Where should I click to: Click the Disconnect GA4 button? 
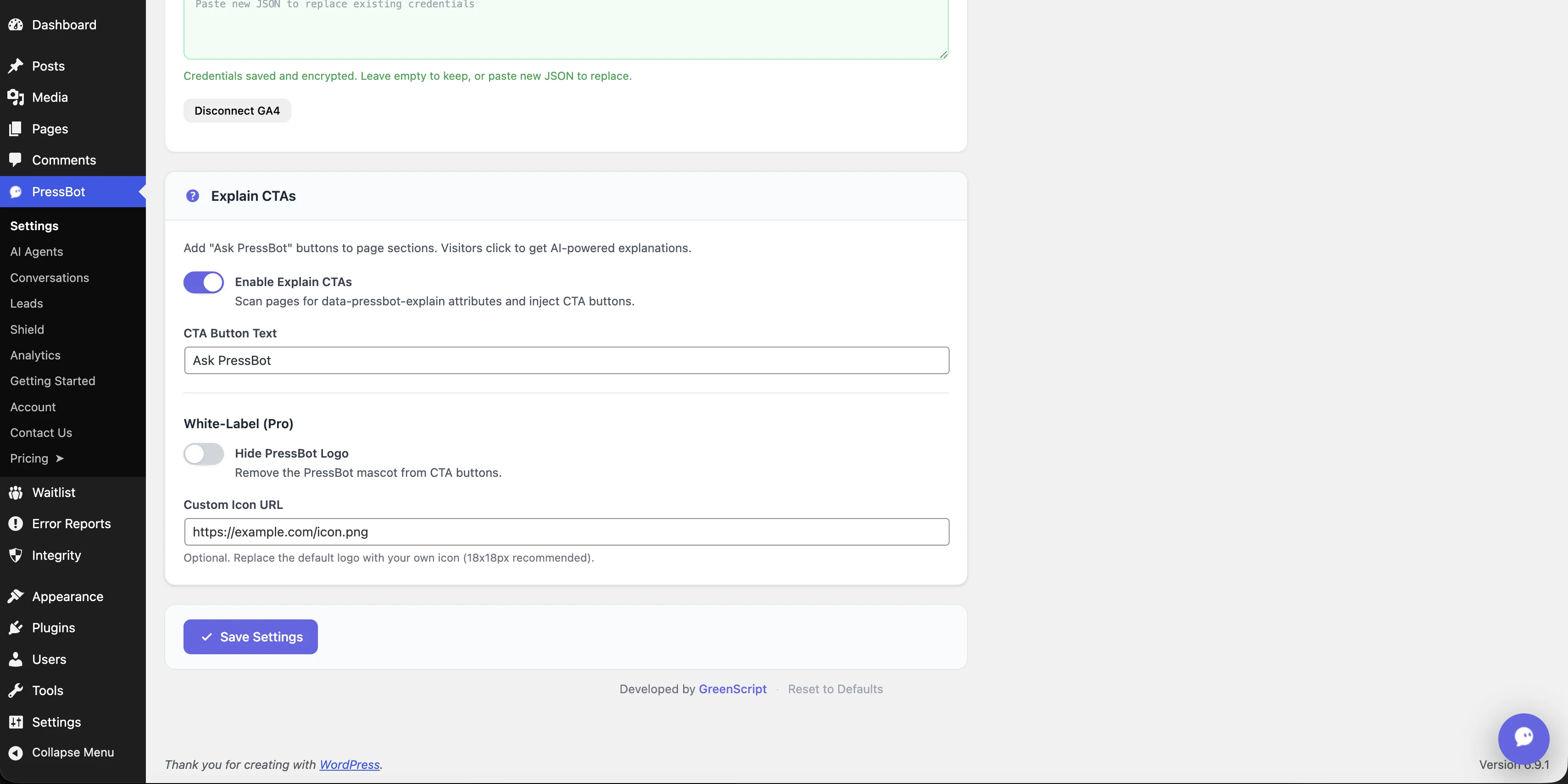(x=237, y=110)
